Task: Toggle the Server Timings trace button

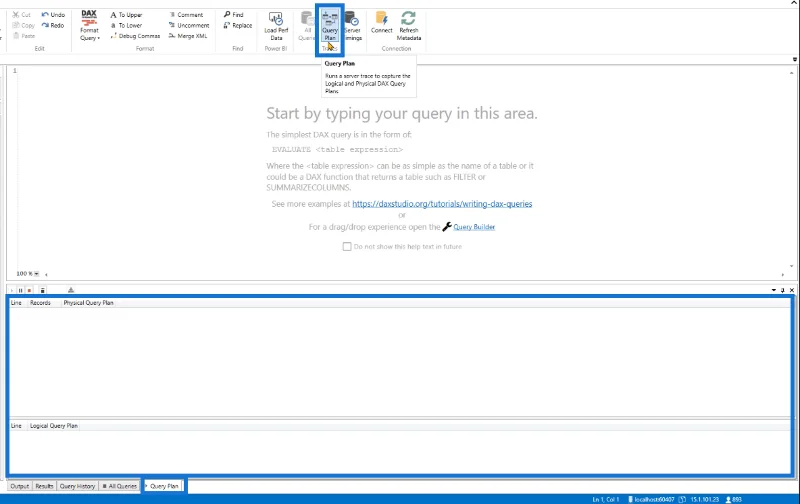Action: tap(353, 26)
